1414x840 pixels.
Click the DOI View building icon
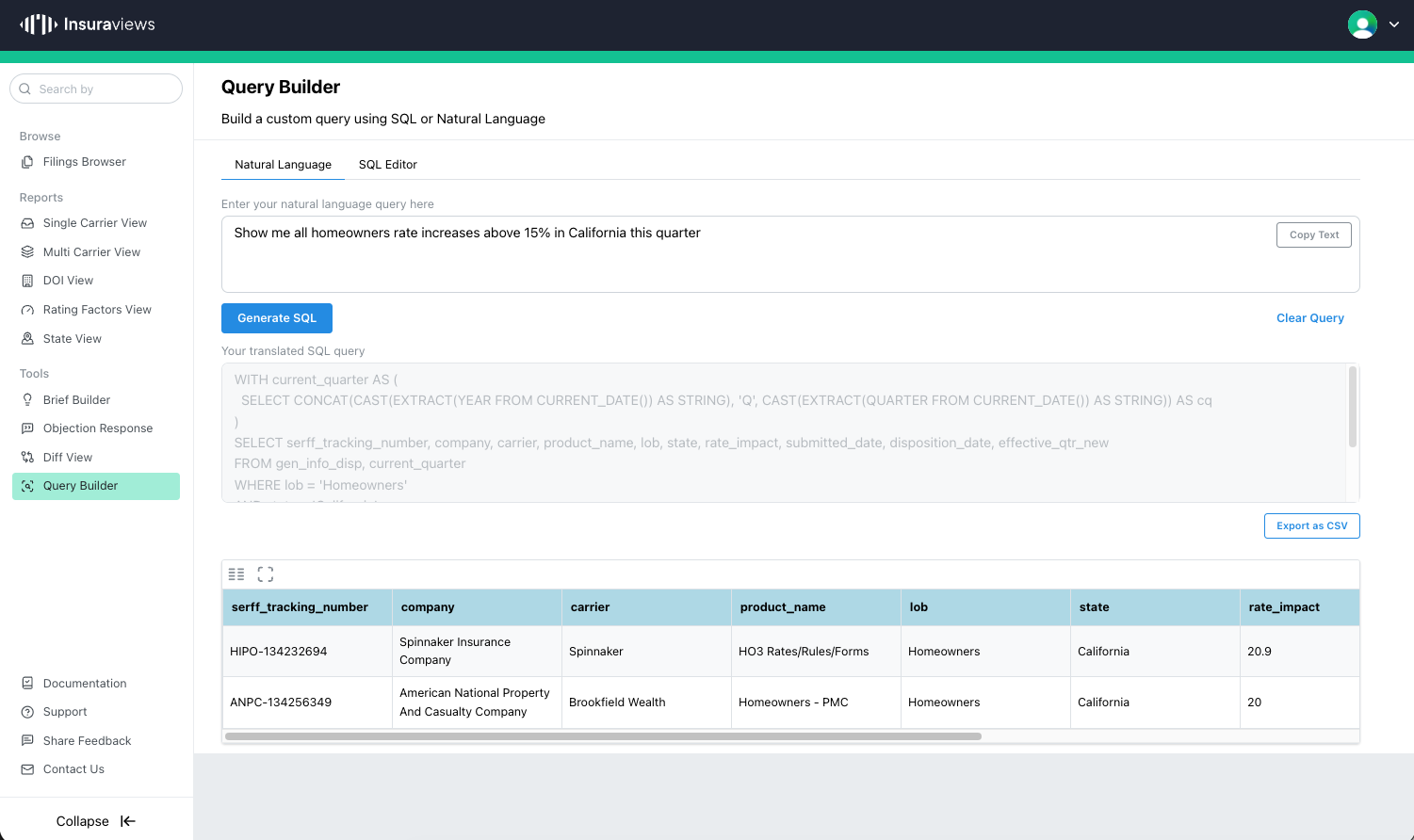[27, 281]
